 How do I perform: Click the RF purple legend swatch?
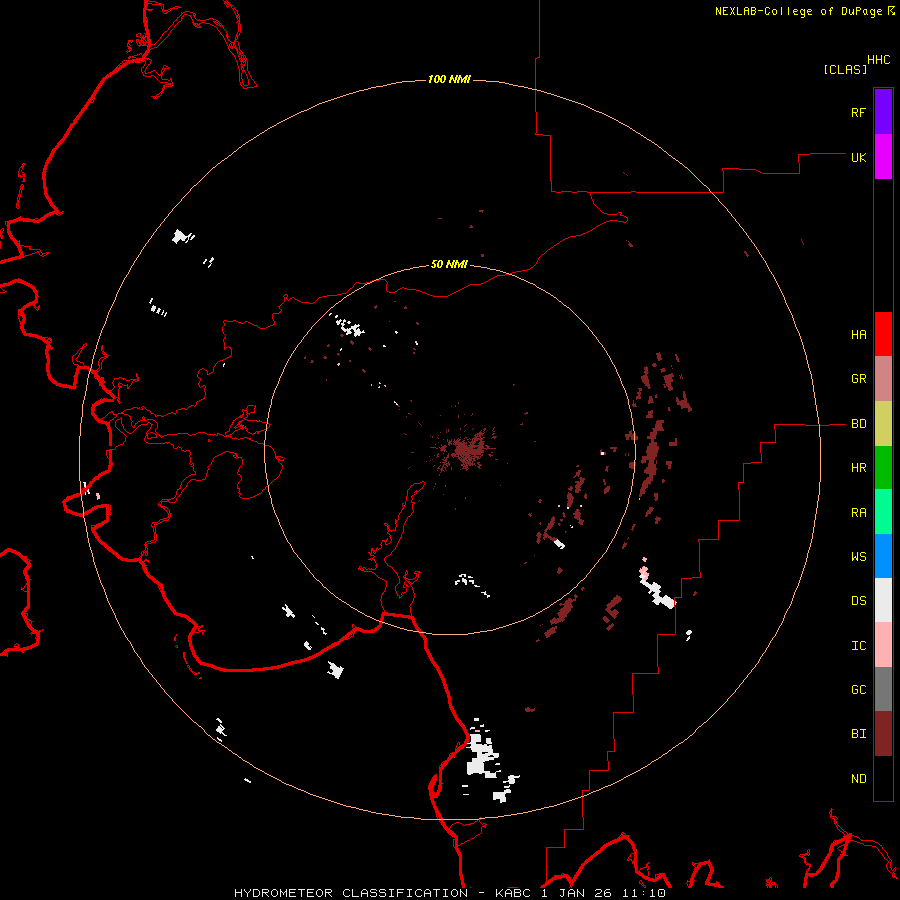tap(883, 112)
